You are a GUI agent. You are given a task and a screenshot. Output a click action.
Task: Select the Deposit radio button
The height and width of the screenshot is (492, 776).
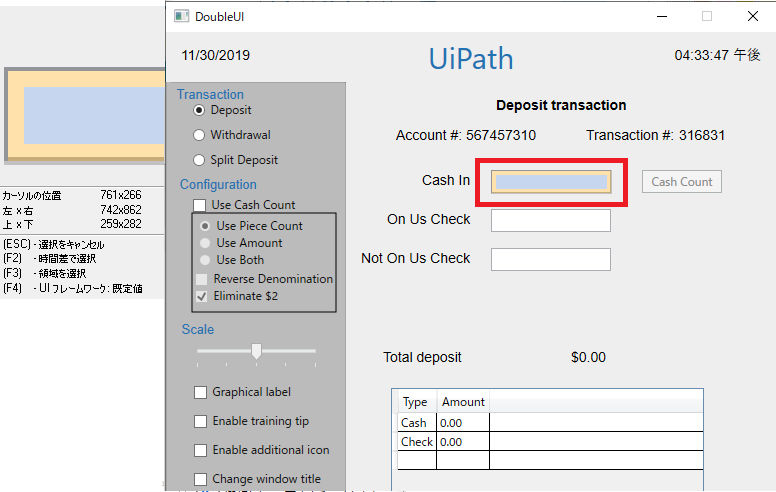[x=199, y=110]
